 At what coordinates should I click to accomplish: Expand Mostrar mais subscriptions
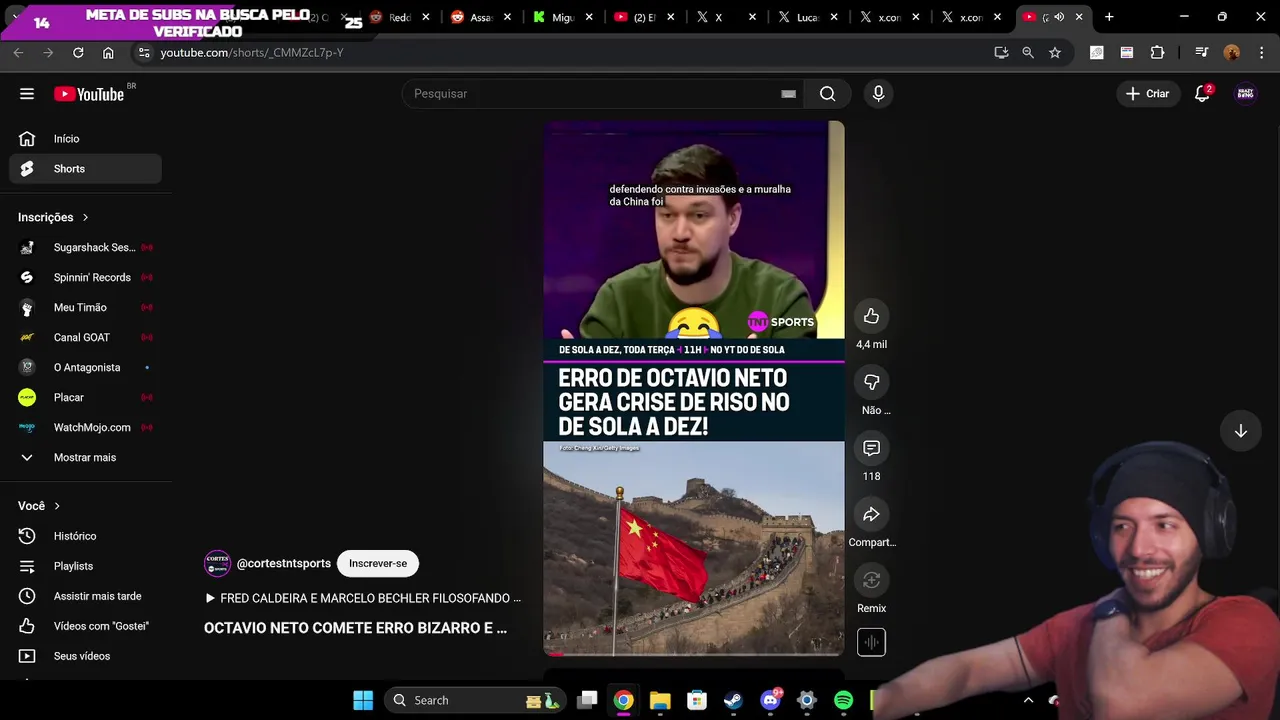85,457
